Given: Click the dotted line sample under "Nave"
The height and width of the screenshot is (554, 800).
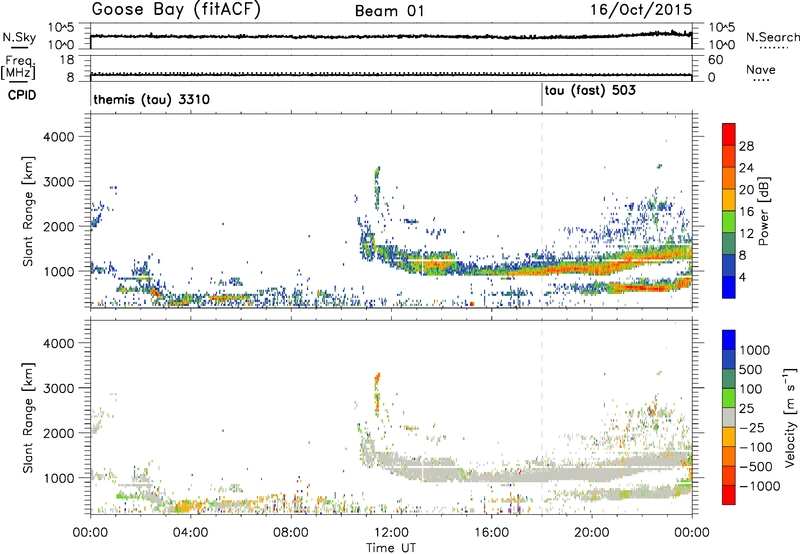Looking at the screenshot, I should [761, 81].
